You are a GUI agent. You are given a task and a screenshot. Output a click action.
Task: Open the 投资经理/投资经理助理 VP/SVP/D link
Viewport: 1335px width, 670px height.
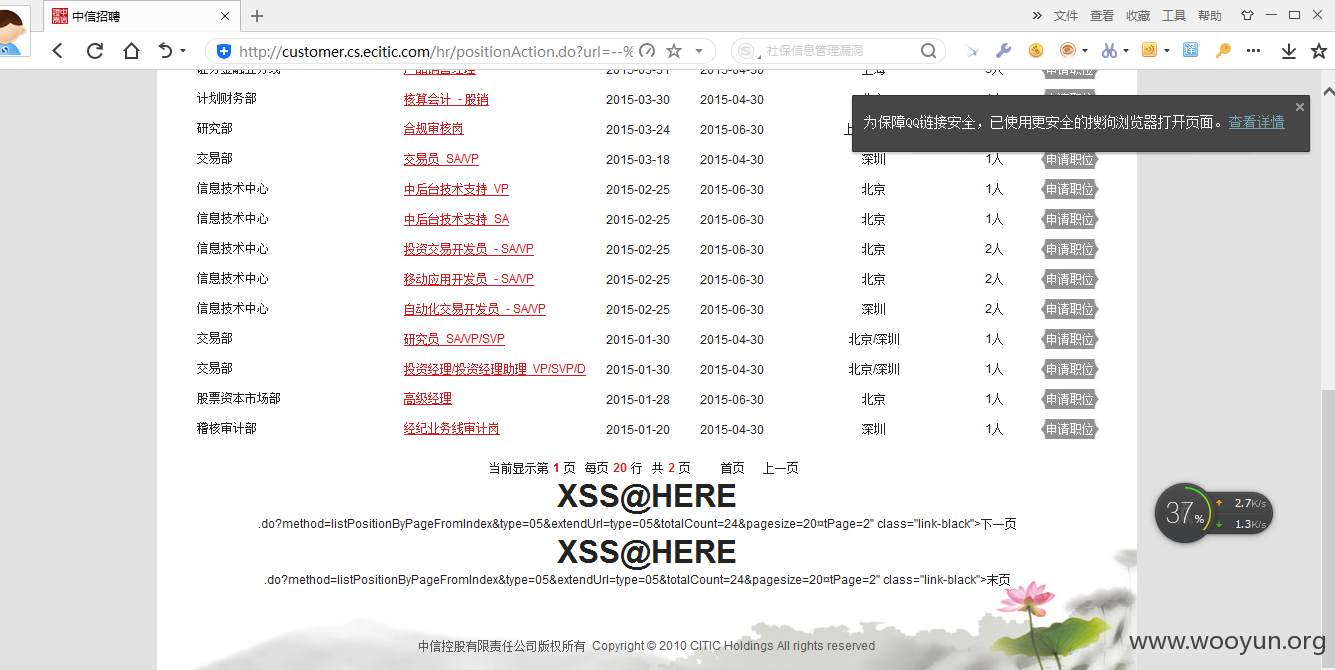coord(494,369)
